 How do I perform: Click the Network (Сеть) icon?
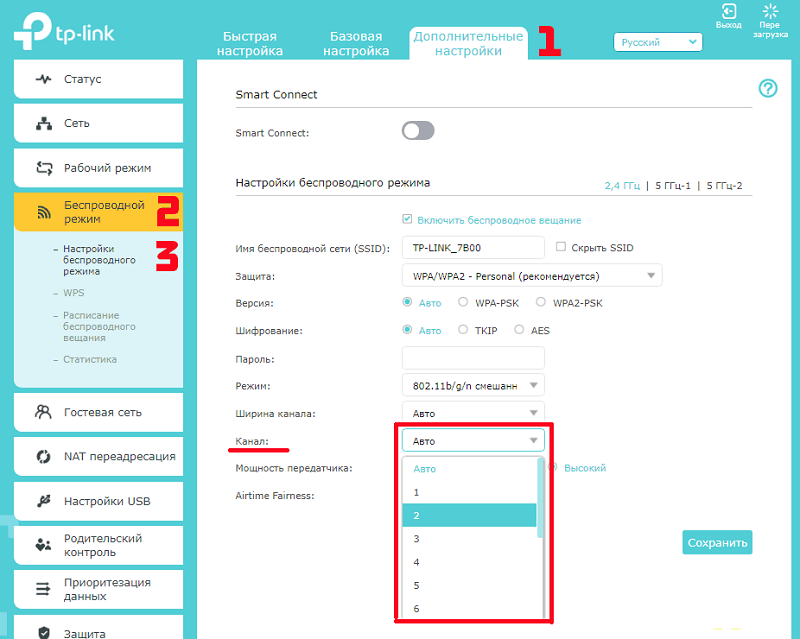click(x=43, y=124)
